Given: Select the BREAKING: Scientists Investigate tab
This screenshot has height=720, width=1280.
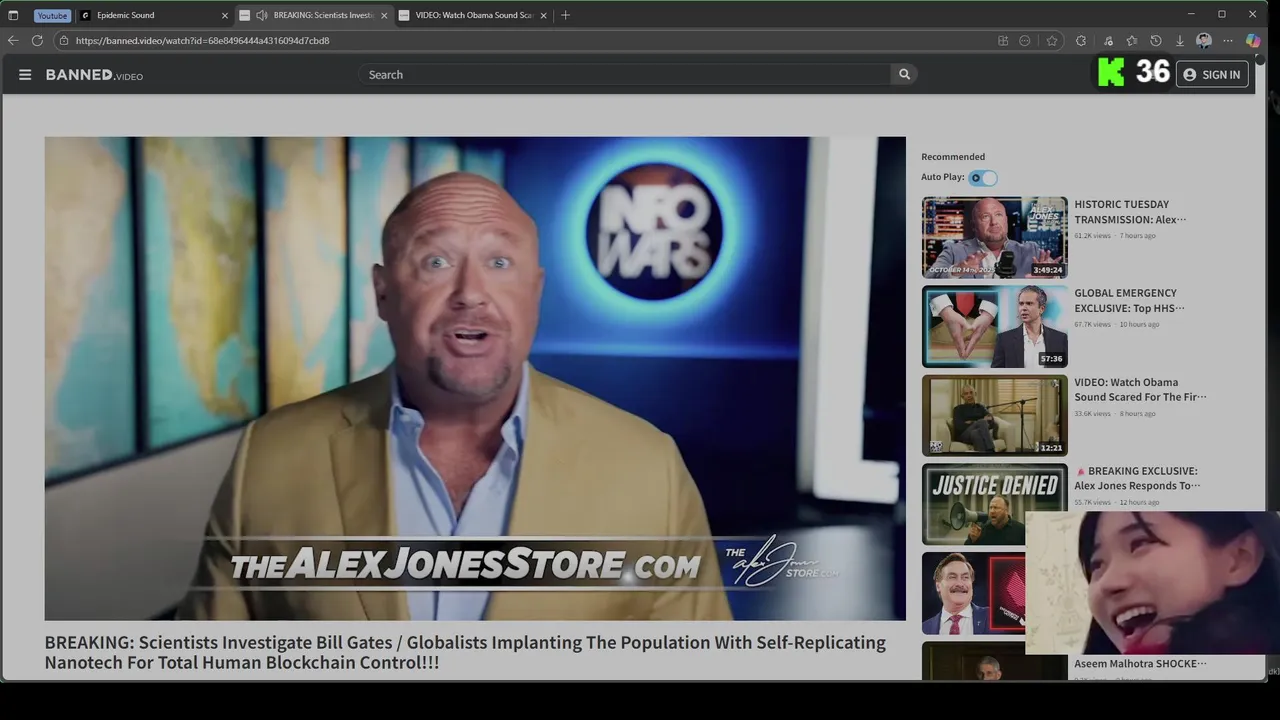Looking at the screenshot, I should click(315, 15).
